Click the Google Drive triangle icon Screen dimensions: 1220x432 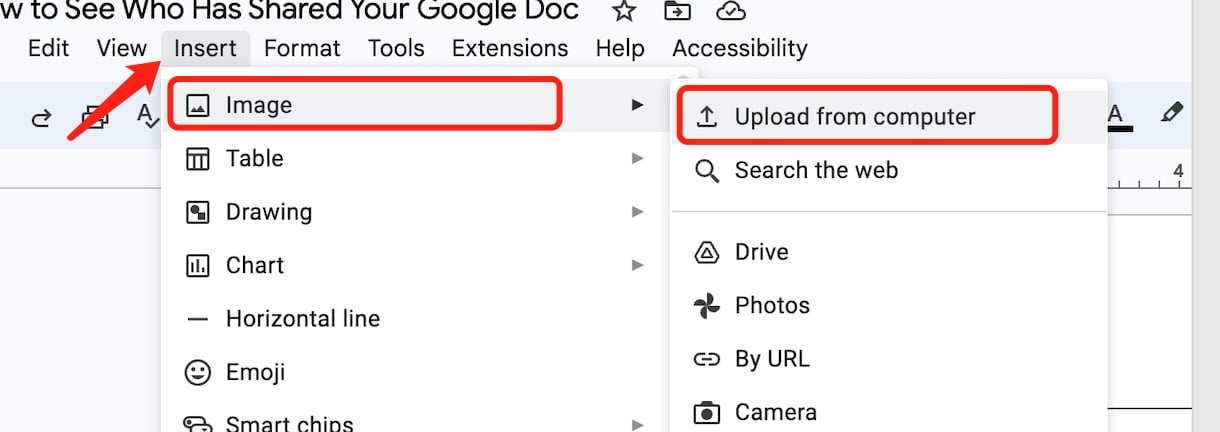[x=707, y=252]
